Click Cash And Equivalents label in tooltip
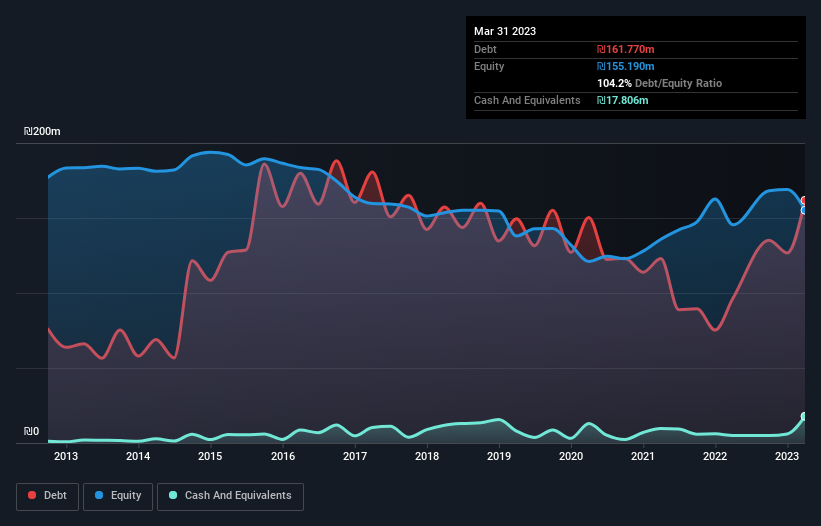This screenshot has height=526, width=821. pos(527,100)
